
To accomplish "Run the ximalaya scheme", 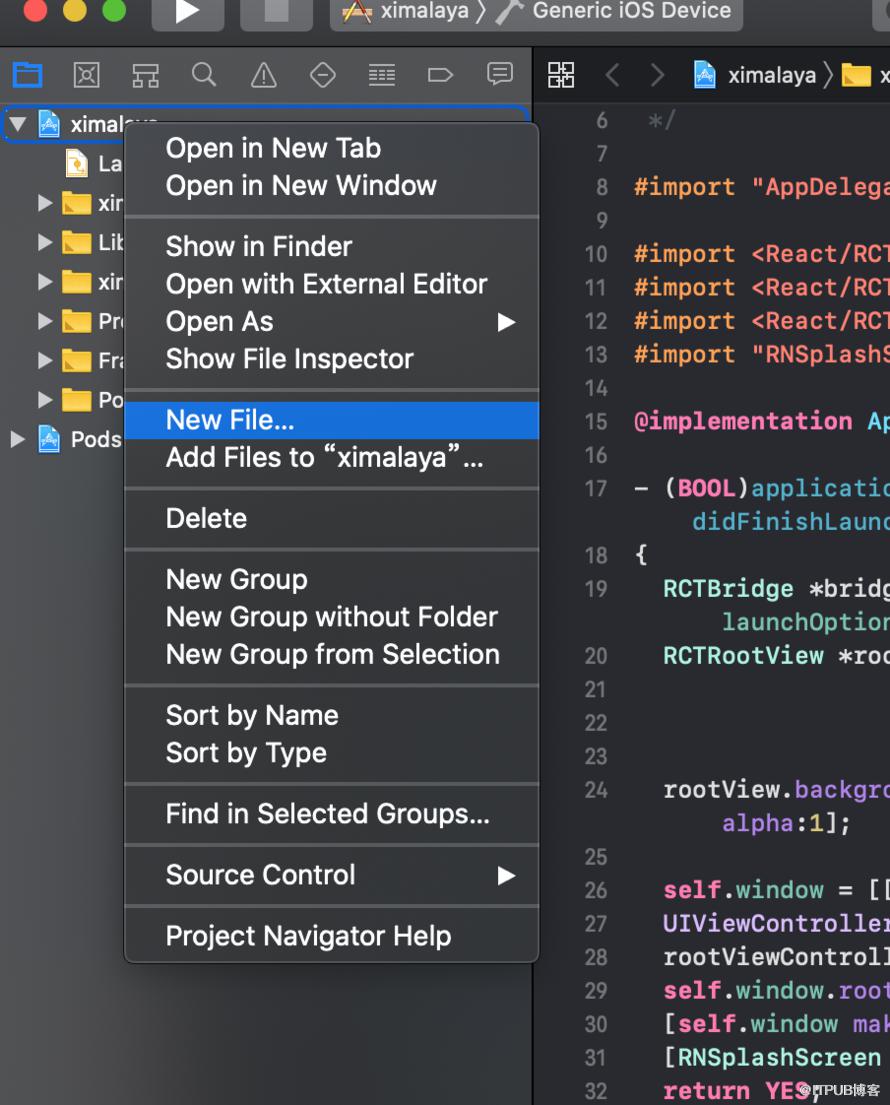I will [x=188, y=12].
